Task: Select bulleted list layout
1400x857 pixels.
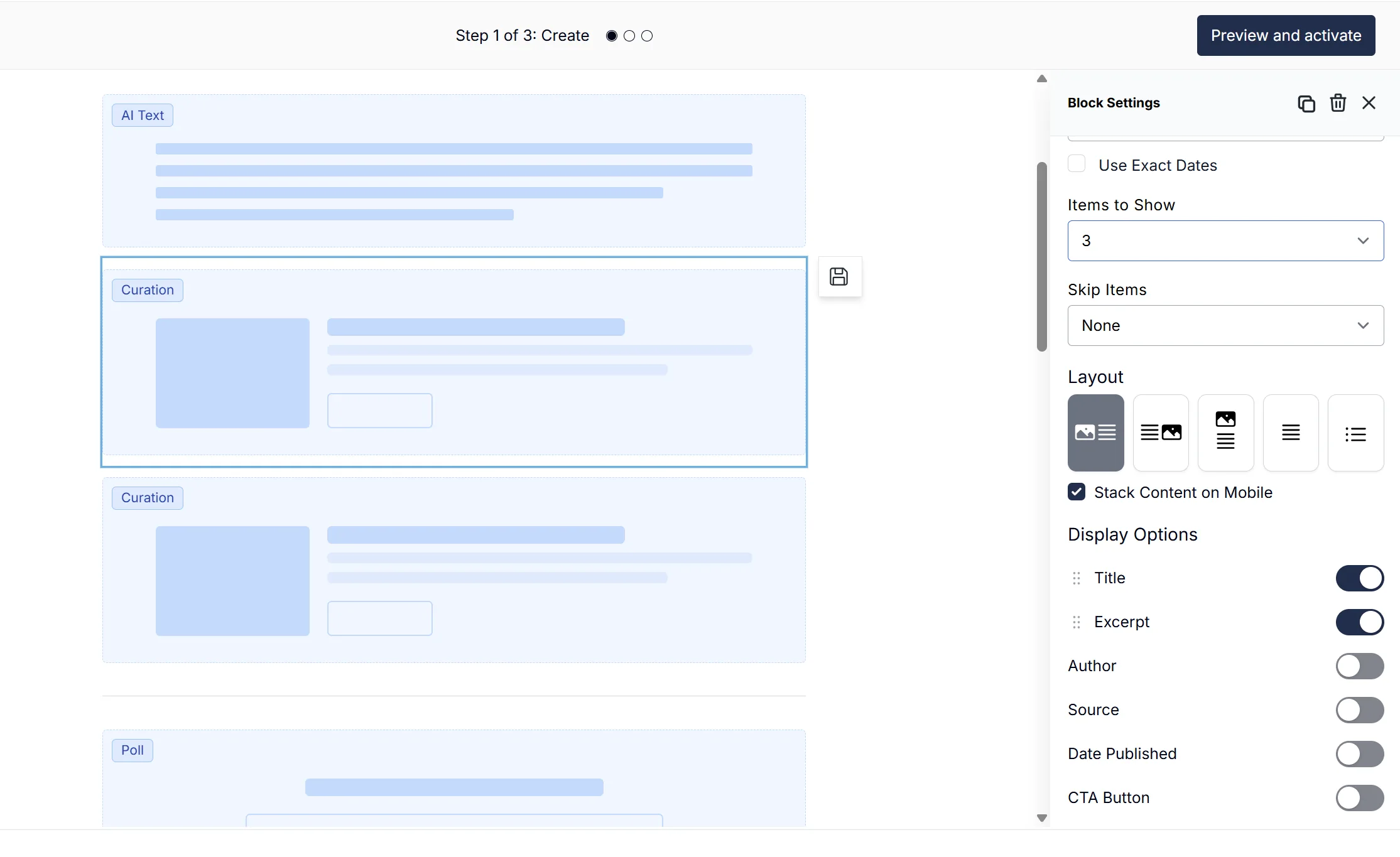Action: click(x=1355, y=433)
